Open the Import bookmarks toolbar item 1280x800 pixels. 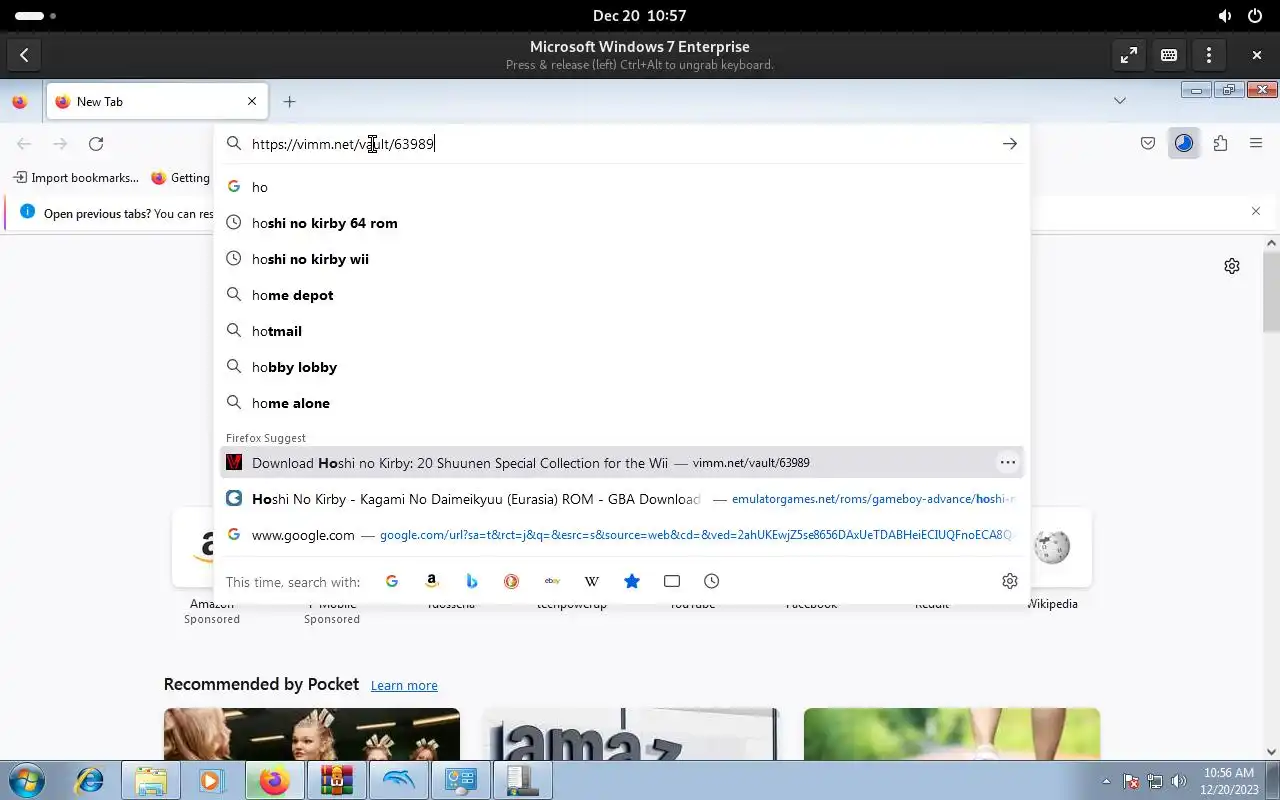(x=76, y=178)
